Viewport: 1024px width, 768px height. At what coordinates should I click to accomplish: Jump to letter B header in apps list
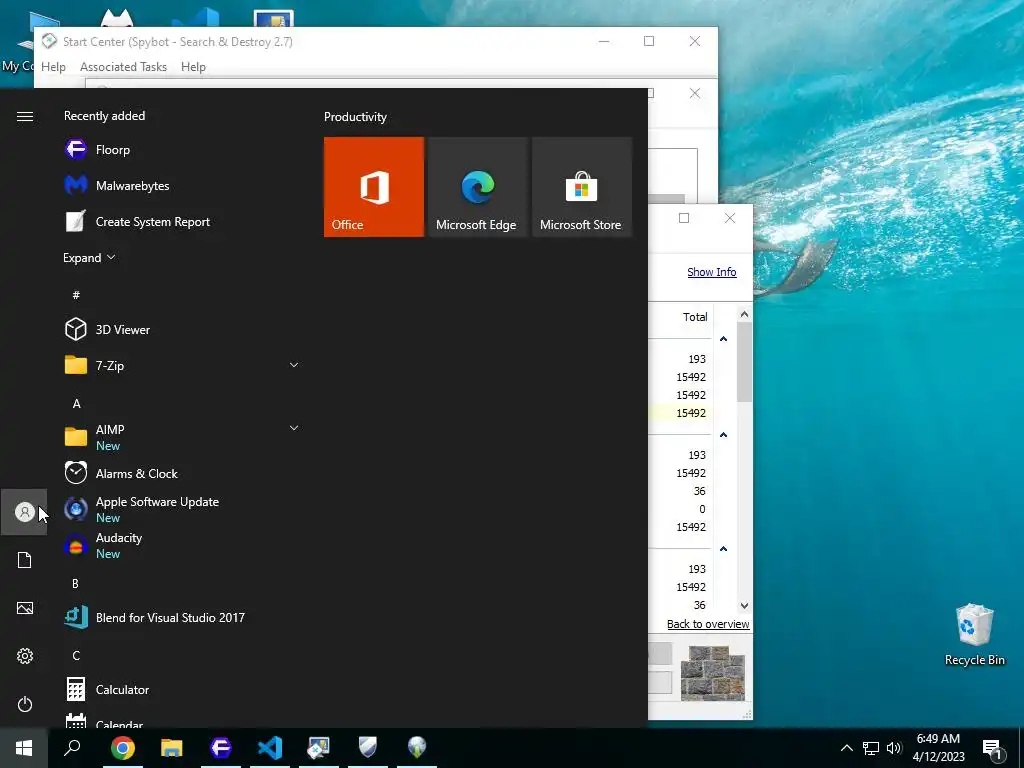pos(75,583)
